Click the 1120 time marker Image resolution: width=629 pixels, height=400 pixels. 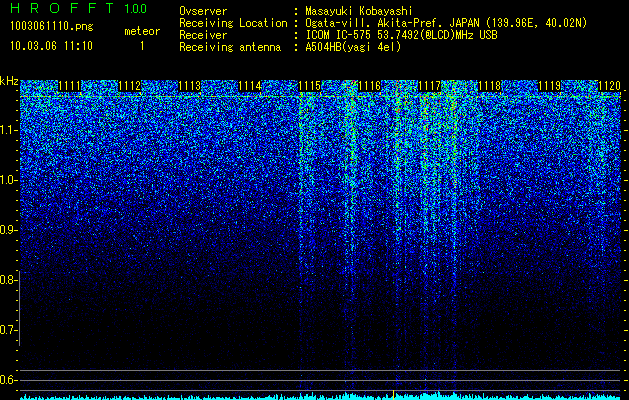click(x=609, y=86)
